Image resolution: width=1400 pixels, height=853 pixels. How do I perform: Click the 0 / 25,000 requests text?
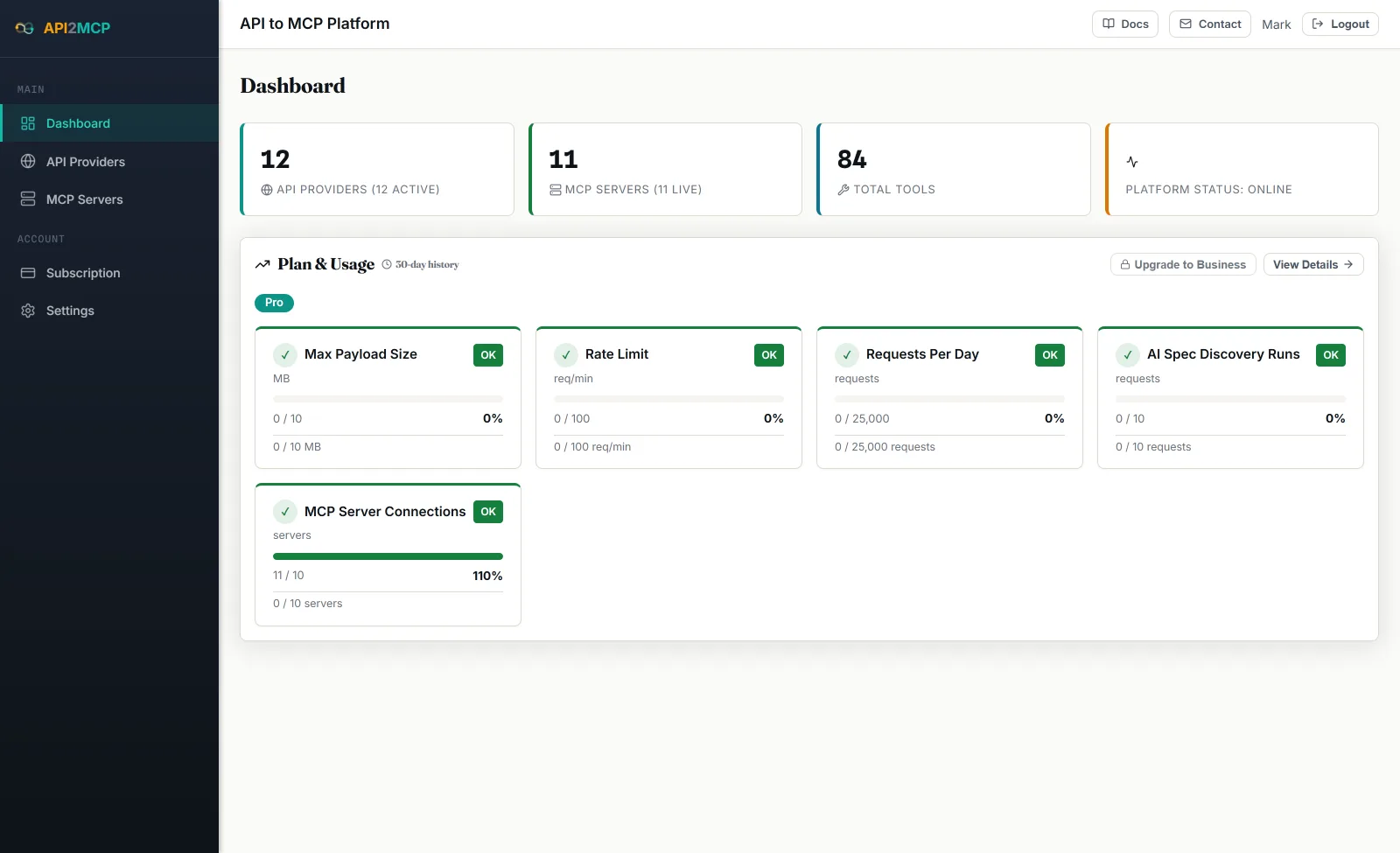click(885, 447)
